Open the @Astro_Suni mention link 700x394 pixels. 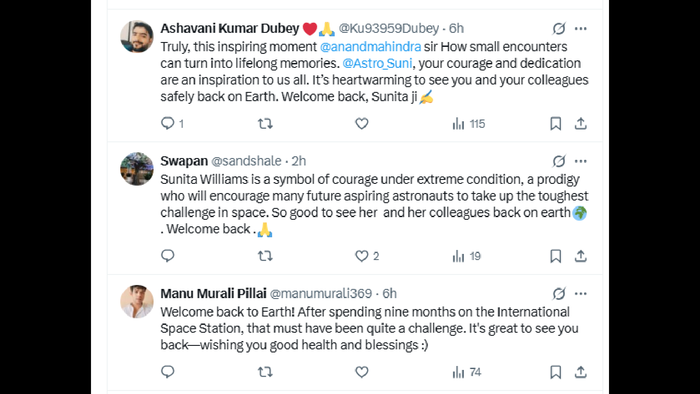[377, 63]
